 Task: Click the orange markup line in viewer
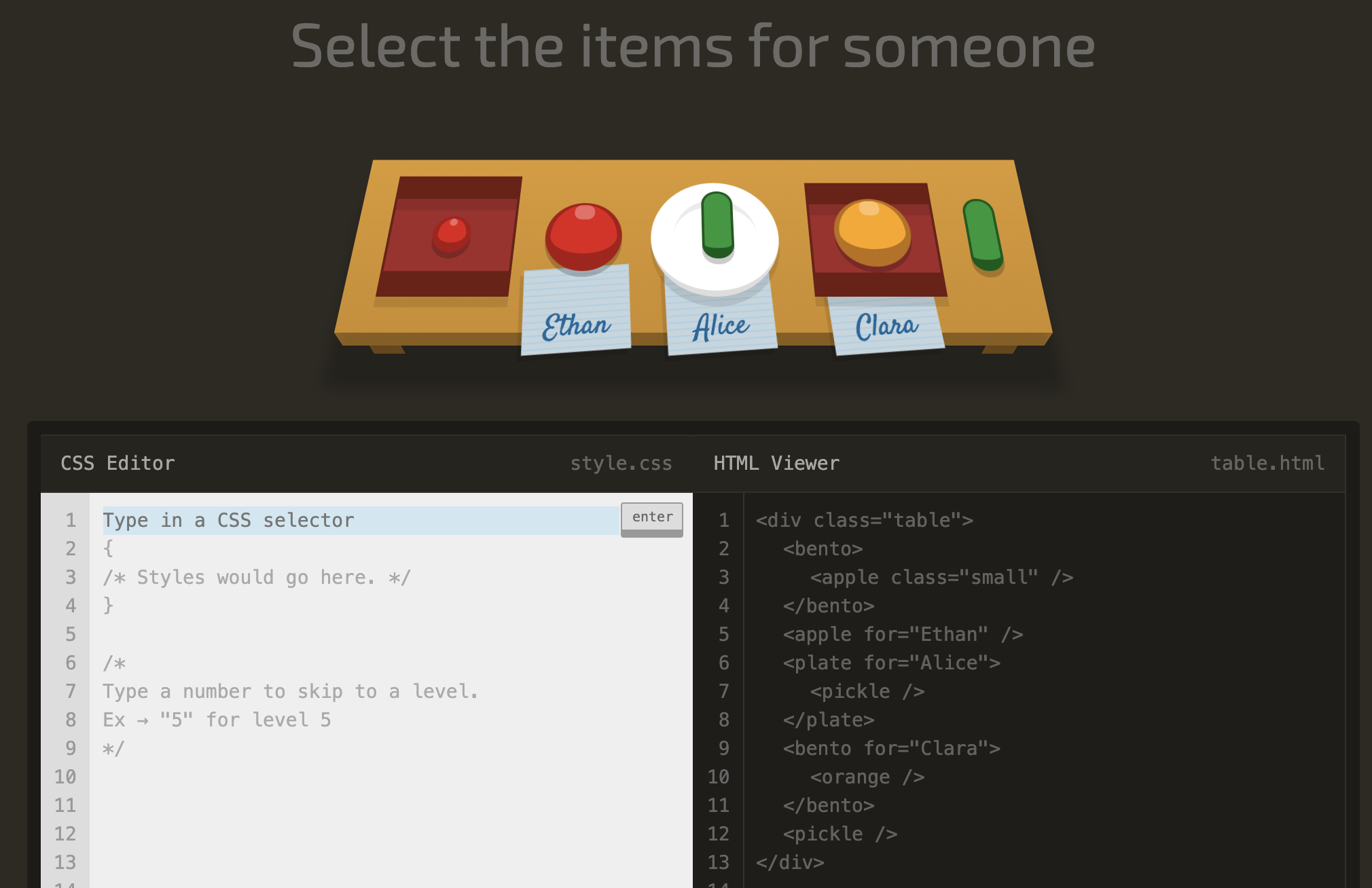point(867,777)
